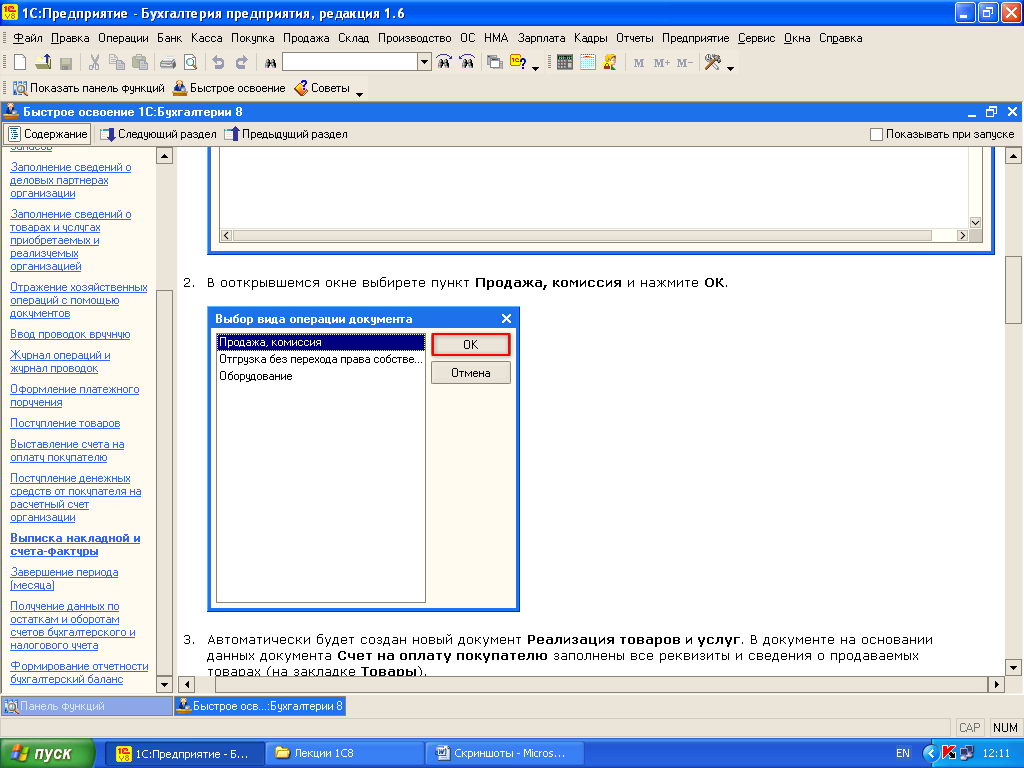Click content horizontal scrollbar right arrow
1024x768 pixels.
click(996, 684)
